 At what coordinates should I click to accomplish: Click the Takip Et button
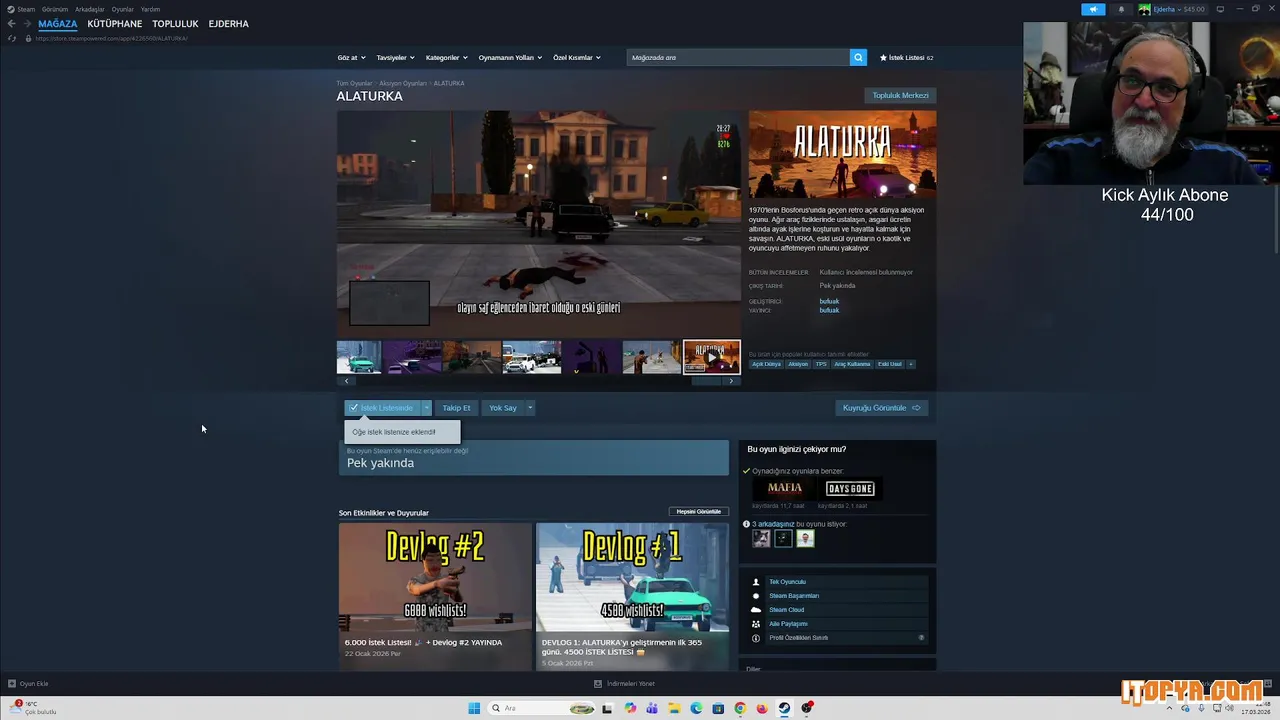pos(456,408)
